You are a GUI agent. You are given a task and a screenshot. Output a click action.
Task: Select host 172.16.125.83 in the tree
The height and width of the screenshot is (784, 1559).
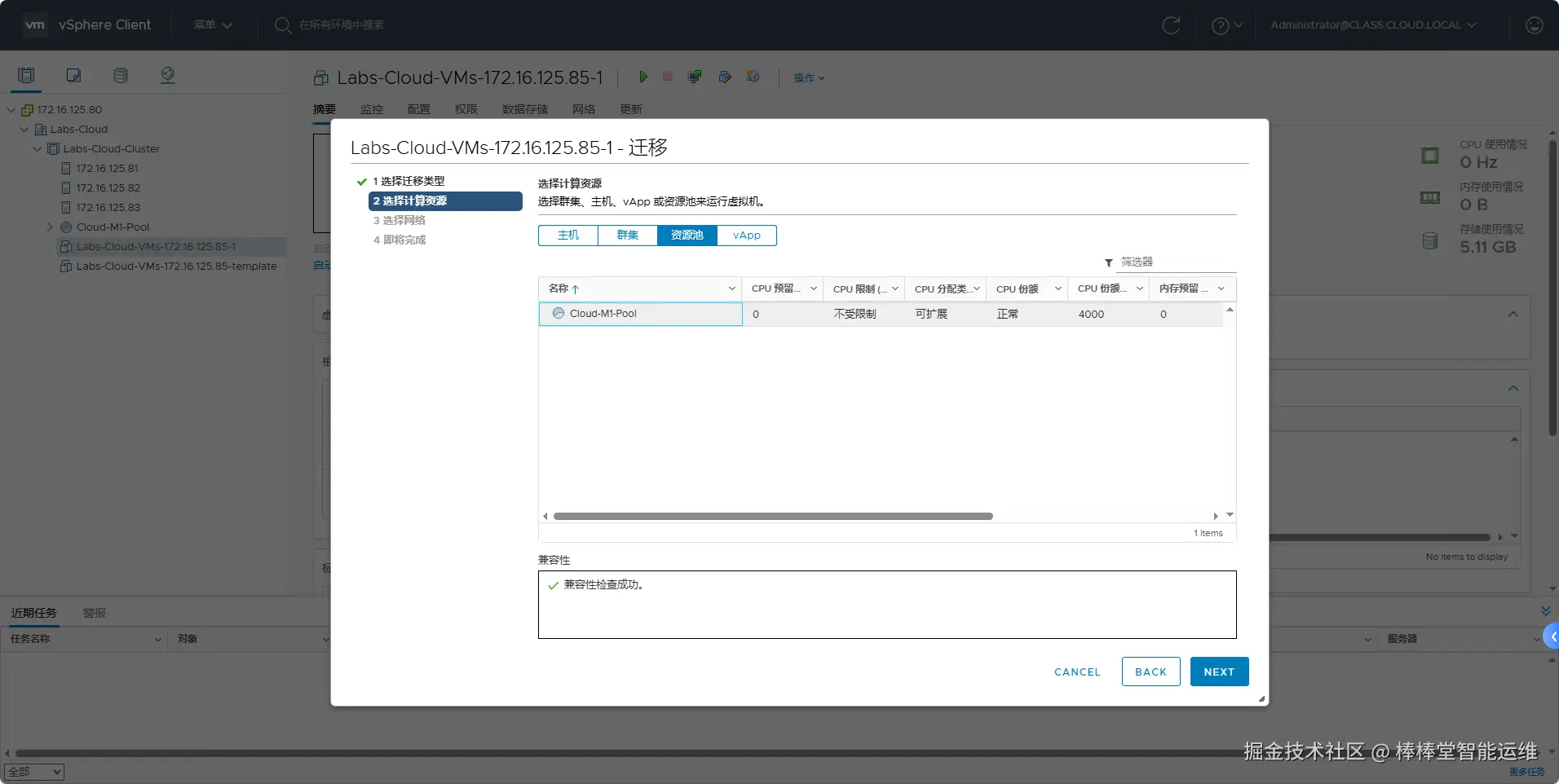[108, 208]
